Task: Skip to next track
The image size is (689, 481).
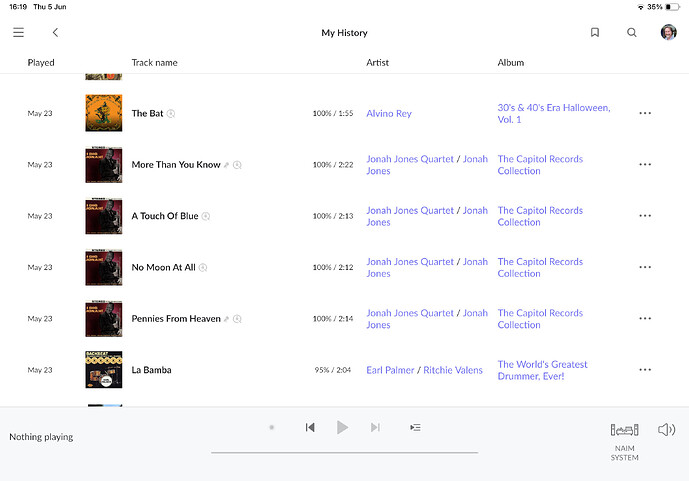Action: pos(375,428)
